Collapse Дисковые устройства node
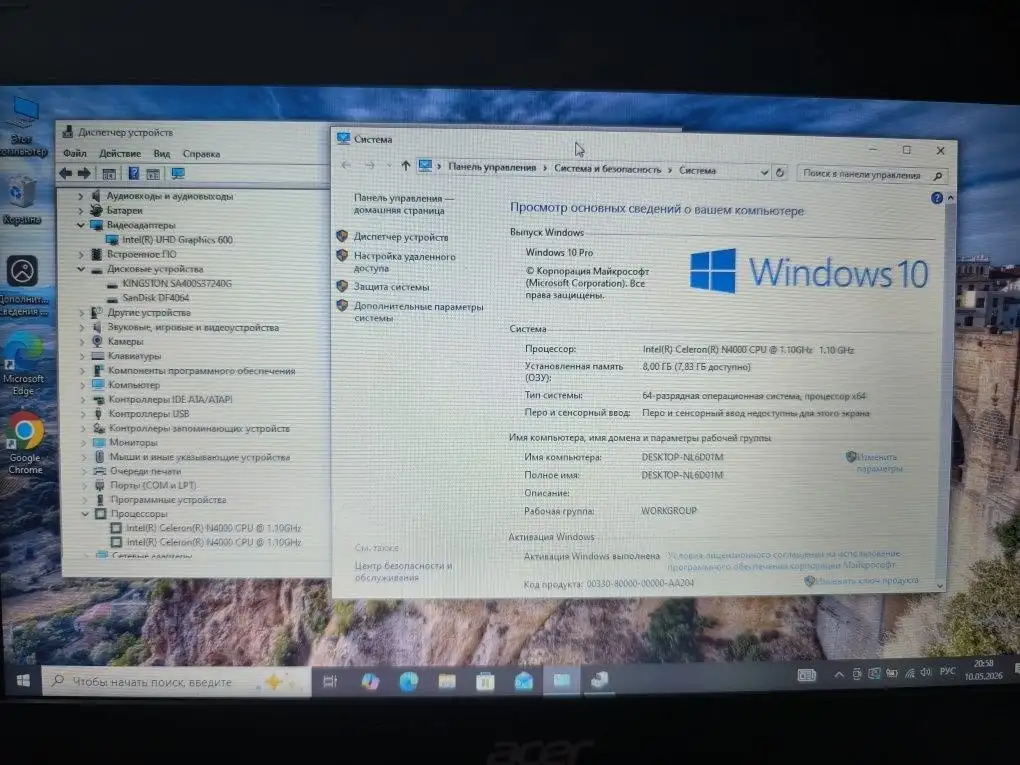 point(81,269)
